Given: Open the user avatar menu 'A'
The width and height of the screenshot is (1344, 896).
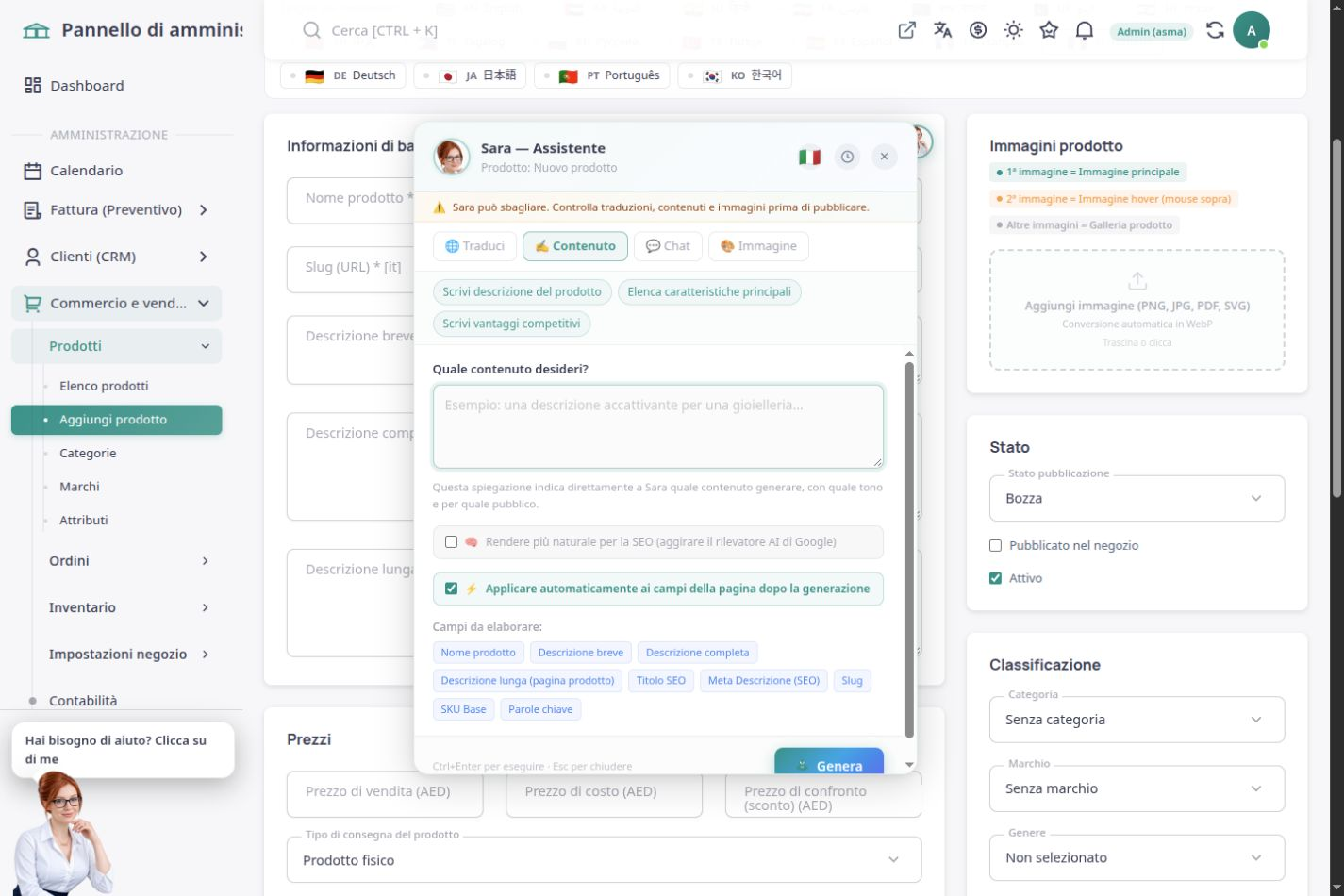Looking at the screenshot, I should 1251,30.
